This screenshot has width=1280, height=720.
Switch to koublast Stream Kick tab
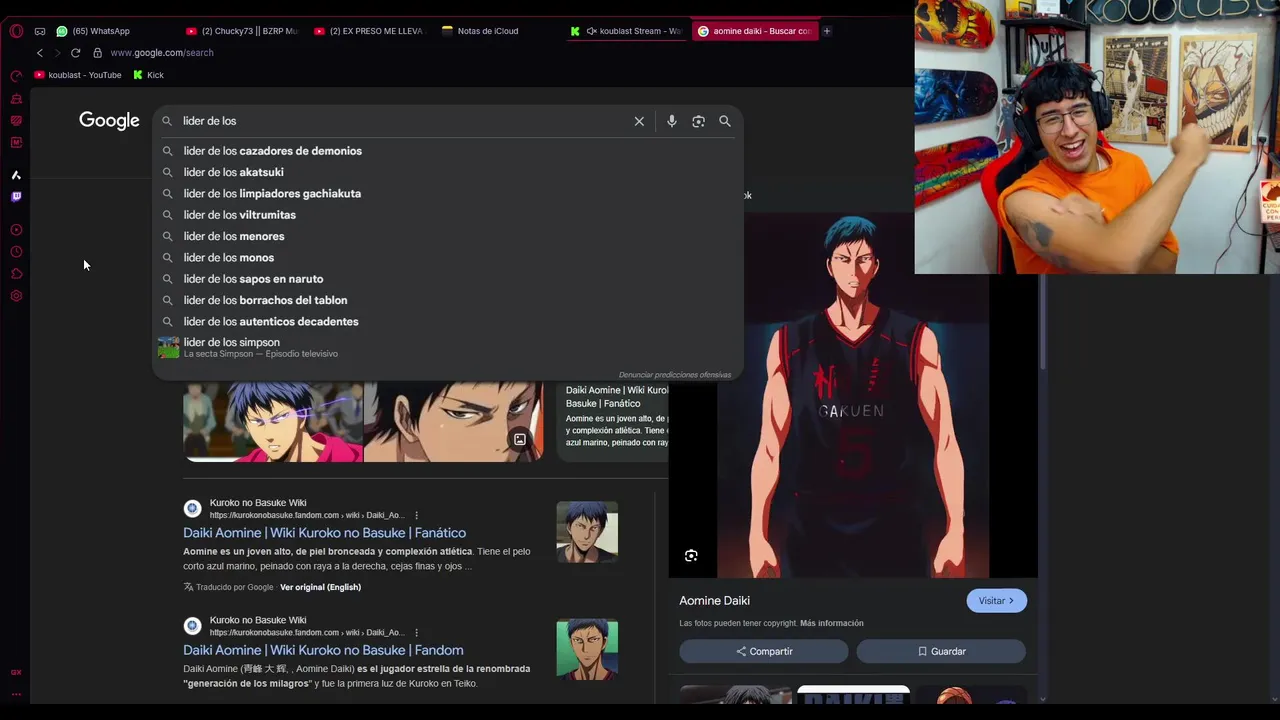(x=626, y=31)
